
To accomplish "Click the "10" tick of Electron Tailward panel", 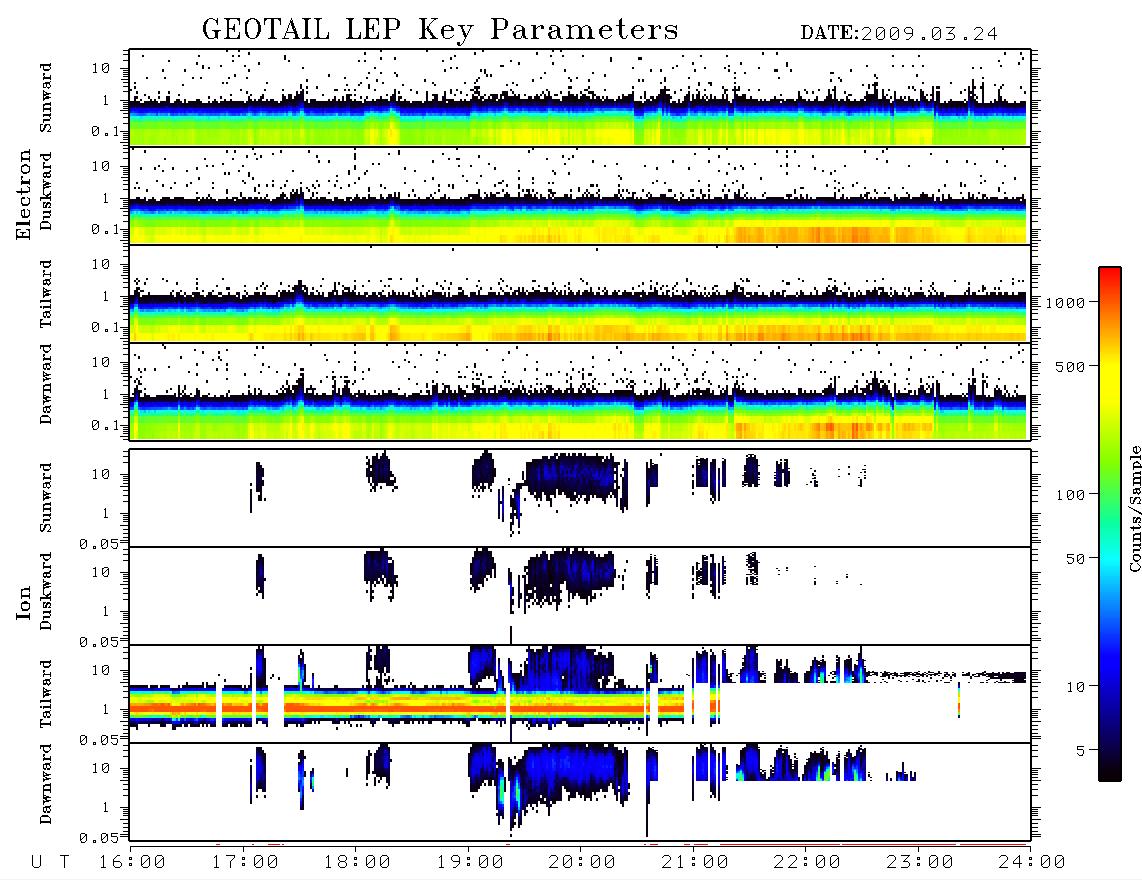I will coord(101,264).
